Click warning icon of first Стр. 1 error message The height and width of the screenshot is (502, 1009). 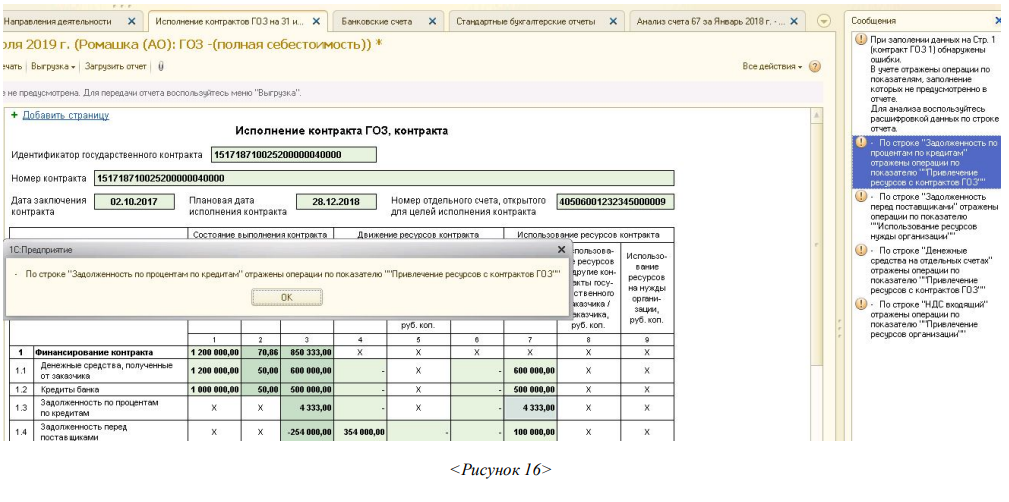click(860, 39)
